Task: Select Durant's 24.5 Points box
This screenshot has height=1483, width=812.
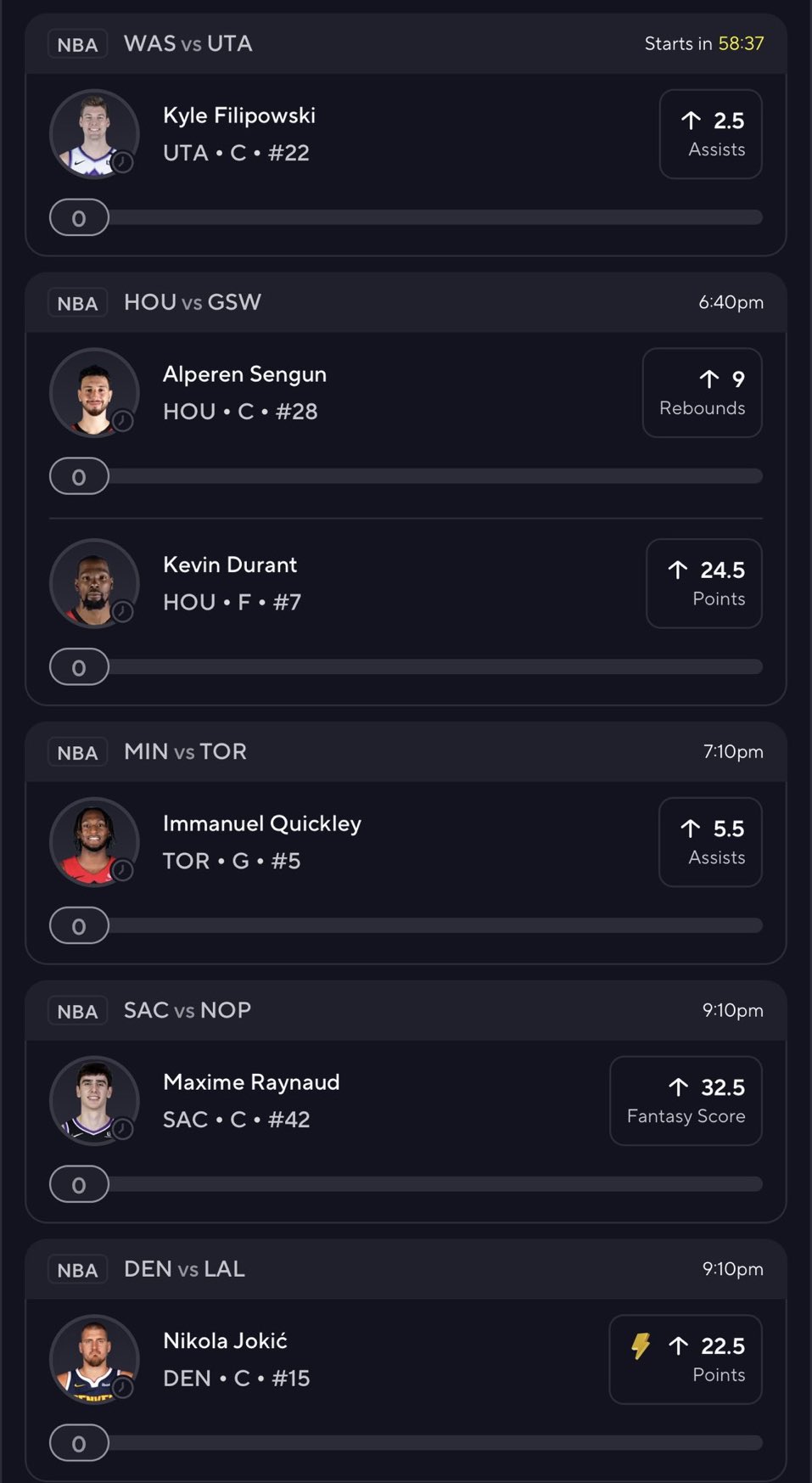Action: coord(703,583)
